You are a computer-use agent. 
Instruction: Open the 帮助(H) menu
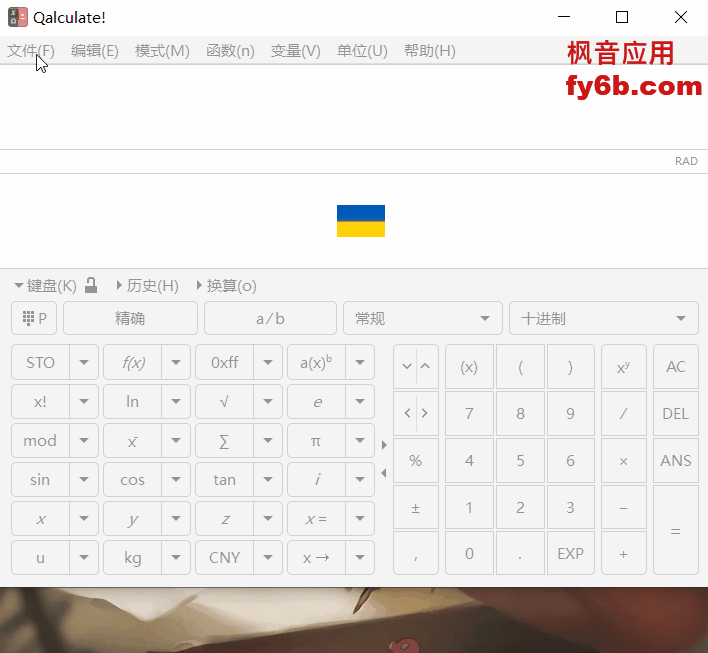pos(429,51)
